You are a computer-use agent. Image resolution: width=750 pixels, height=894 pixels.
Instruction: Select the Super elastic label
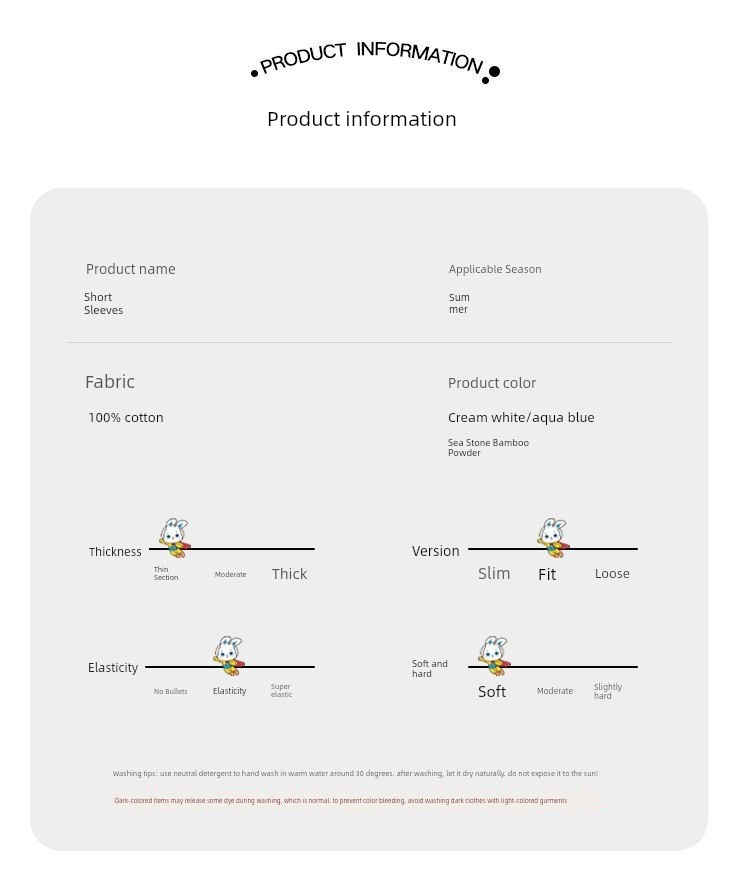[x=281, y=690]
